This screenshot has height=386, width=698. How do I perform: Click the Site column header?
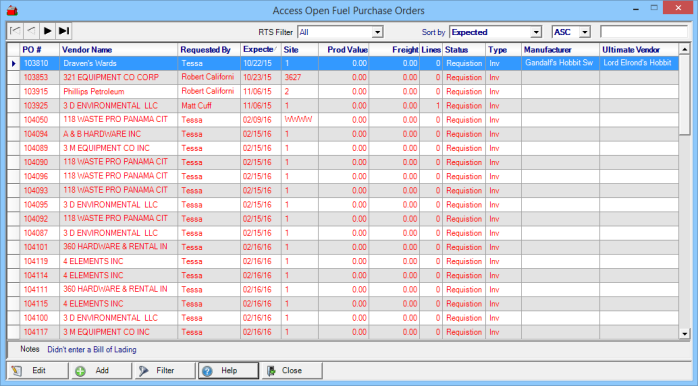tap(300, 49)
